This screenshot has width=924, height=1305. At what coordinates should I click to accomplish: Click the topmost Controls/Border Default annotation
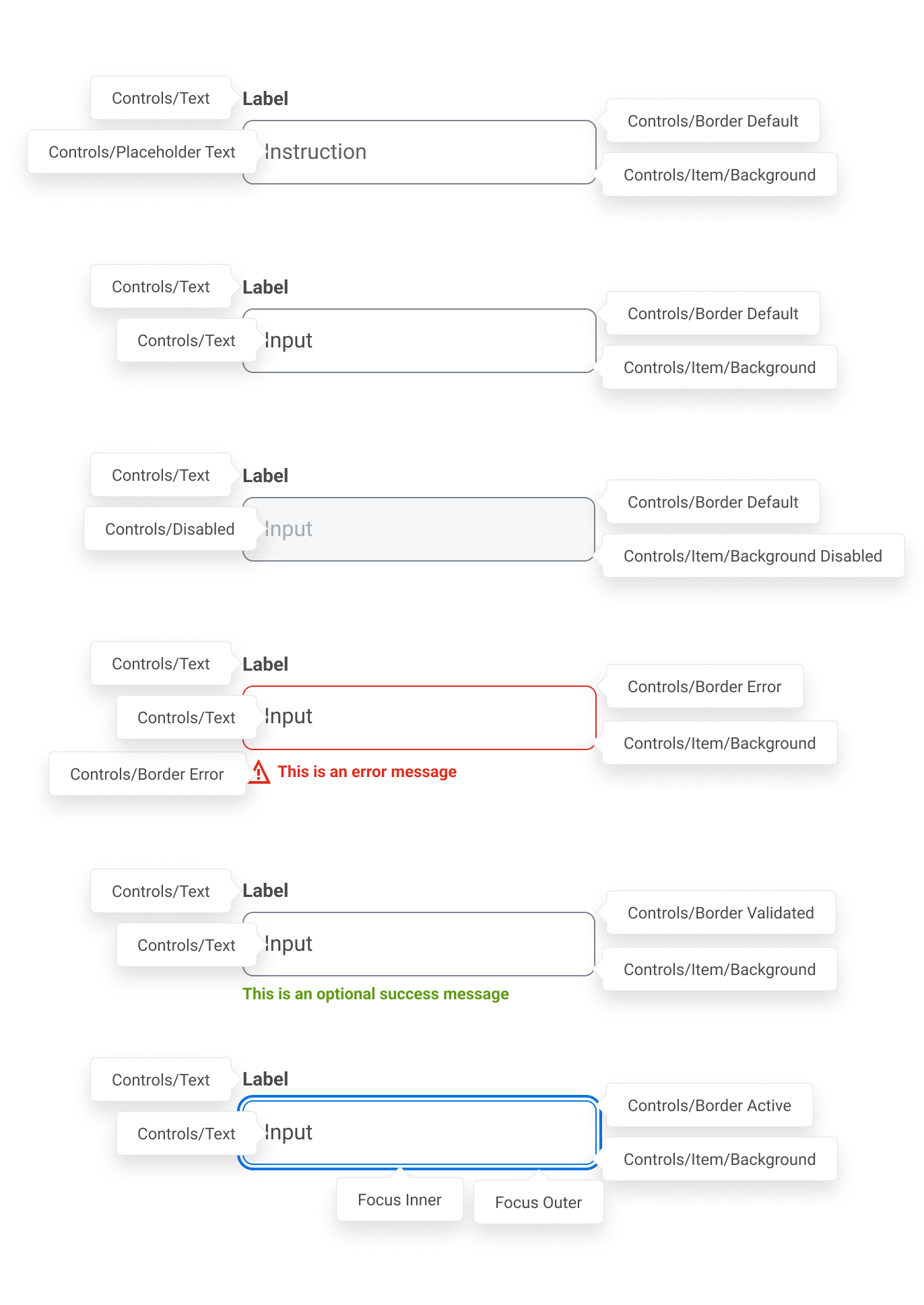point(713,121)
